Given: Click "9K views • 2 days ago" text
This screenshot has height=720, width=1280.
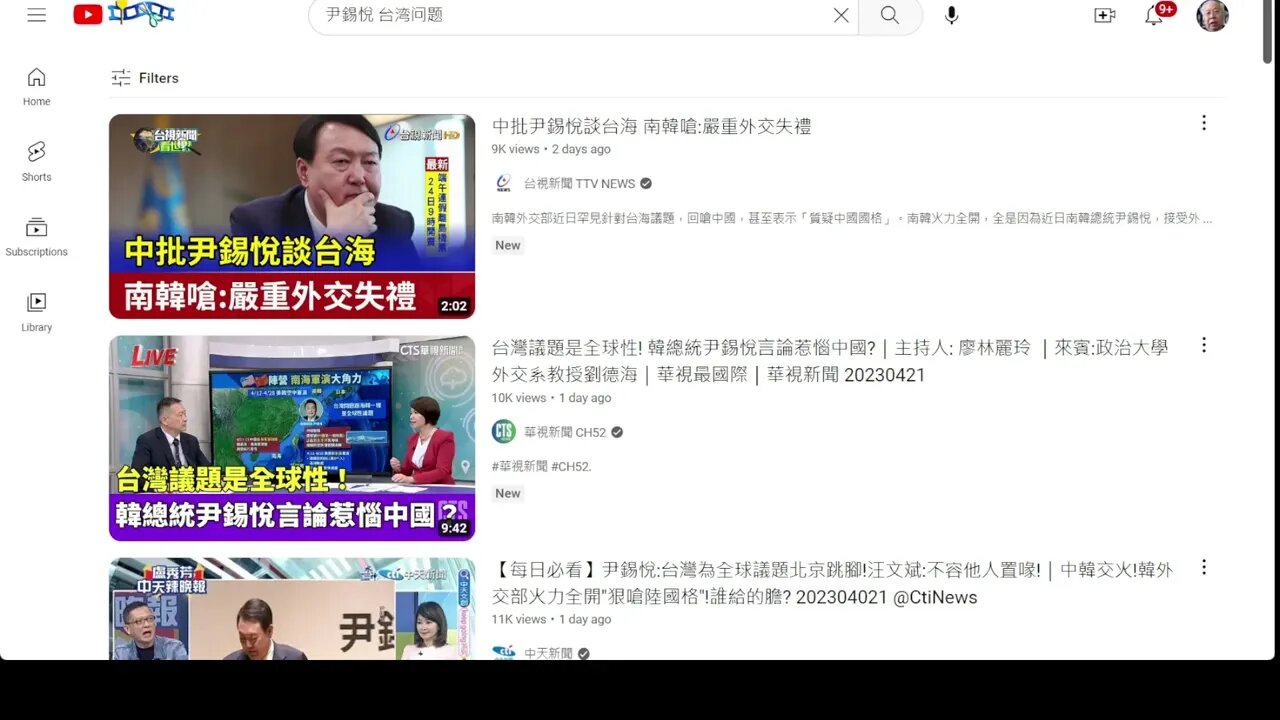Looking at the screenshot, I should [551, 149].
